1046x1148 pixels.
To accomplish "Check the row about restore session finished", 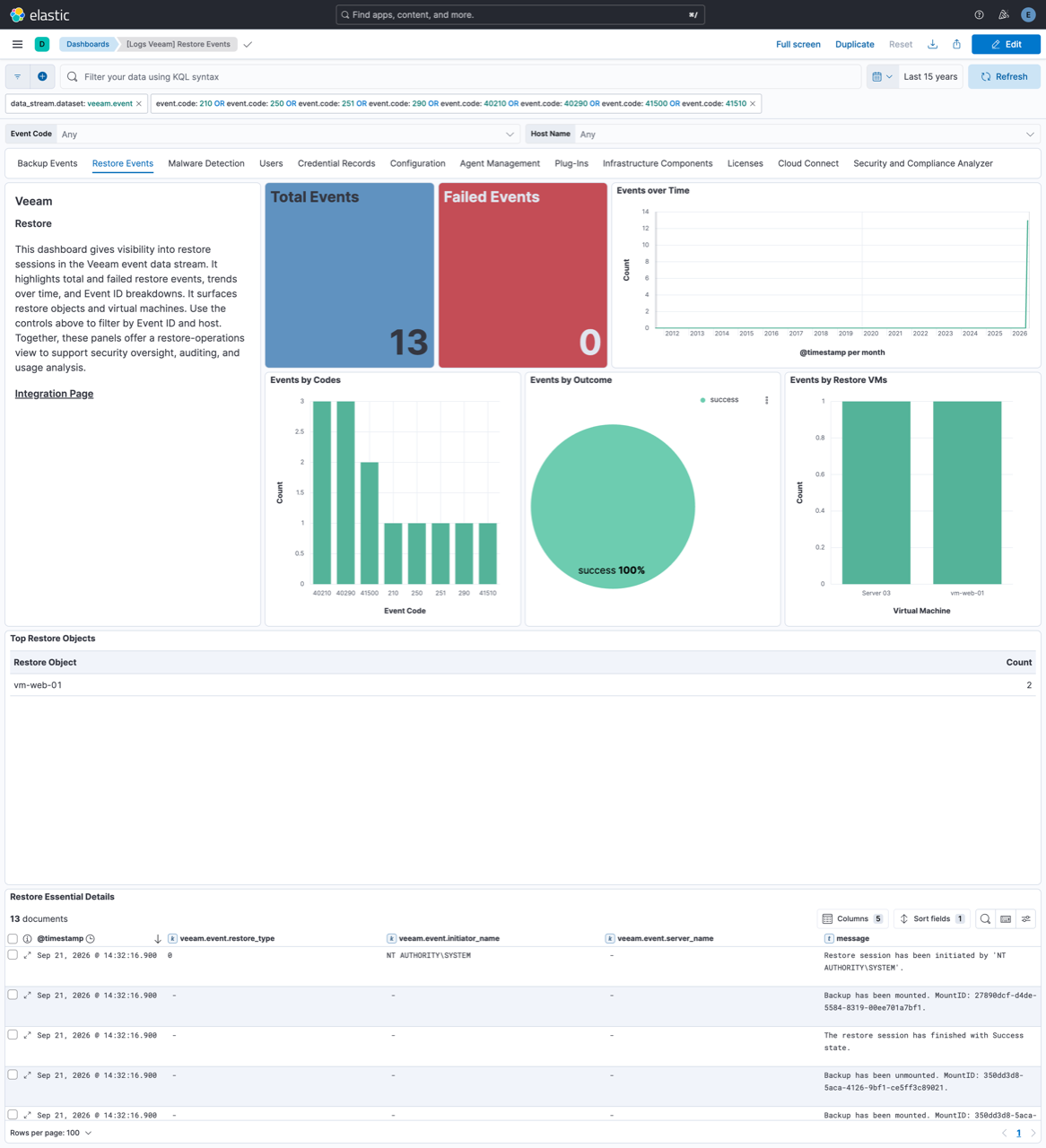I will [x=13, y=1035].
